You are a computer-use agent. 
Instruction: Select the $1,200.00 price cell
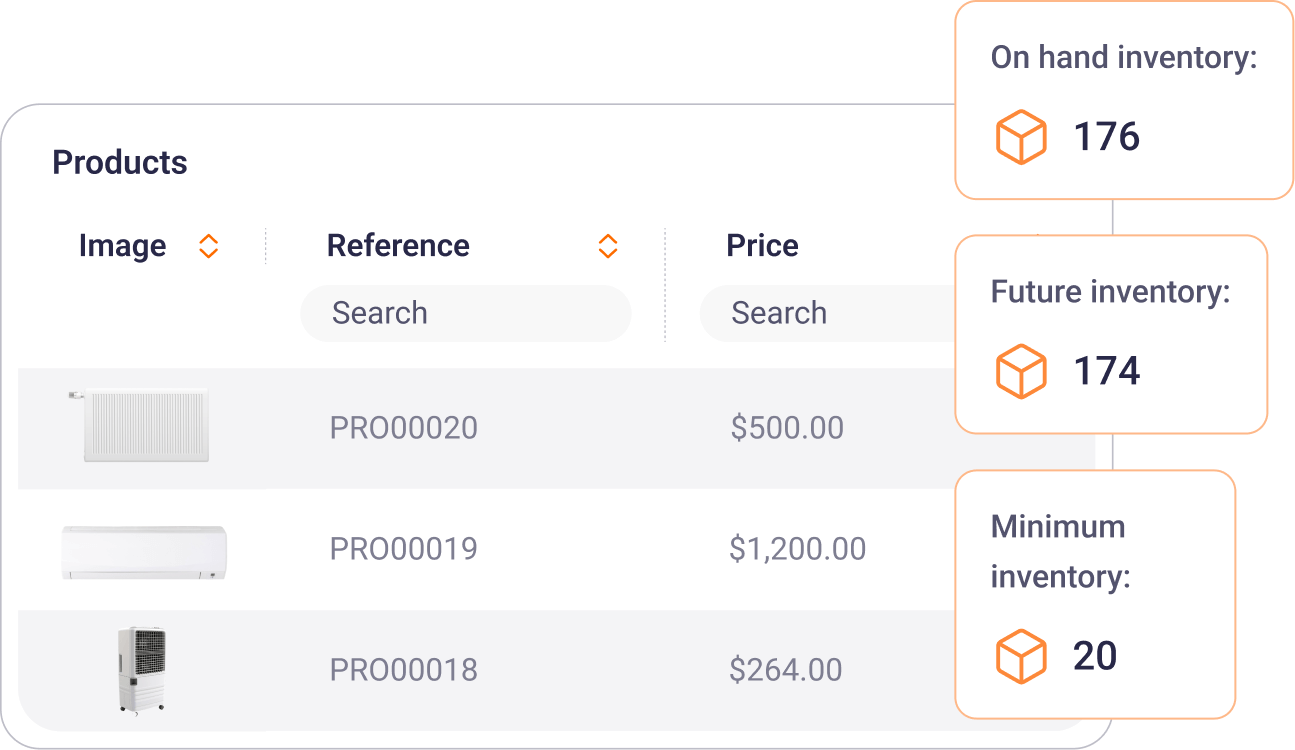coord(797,549)
